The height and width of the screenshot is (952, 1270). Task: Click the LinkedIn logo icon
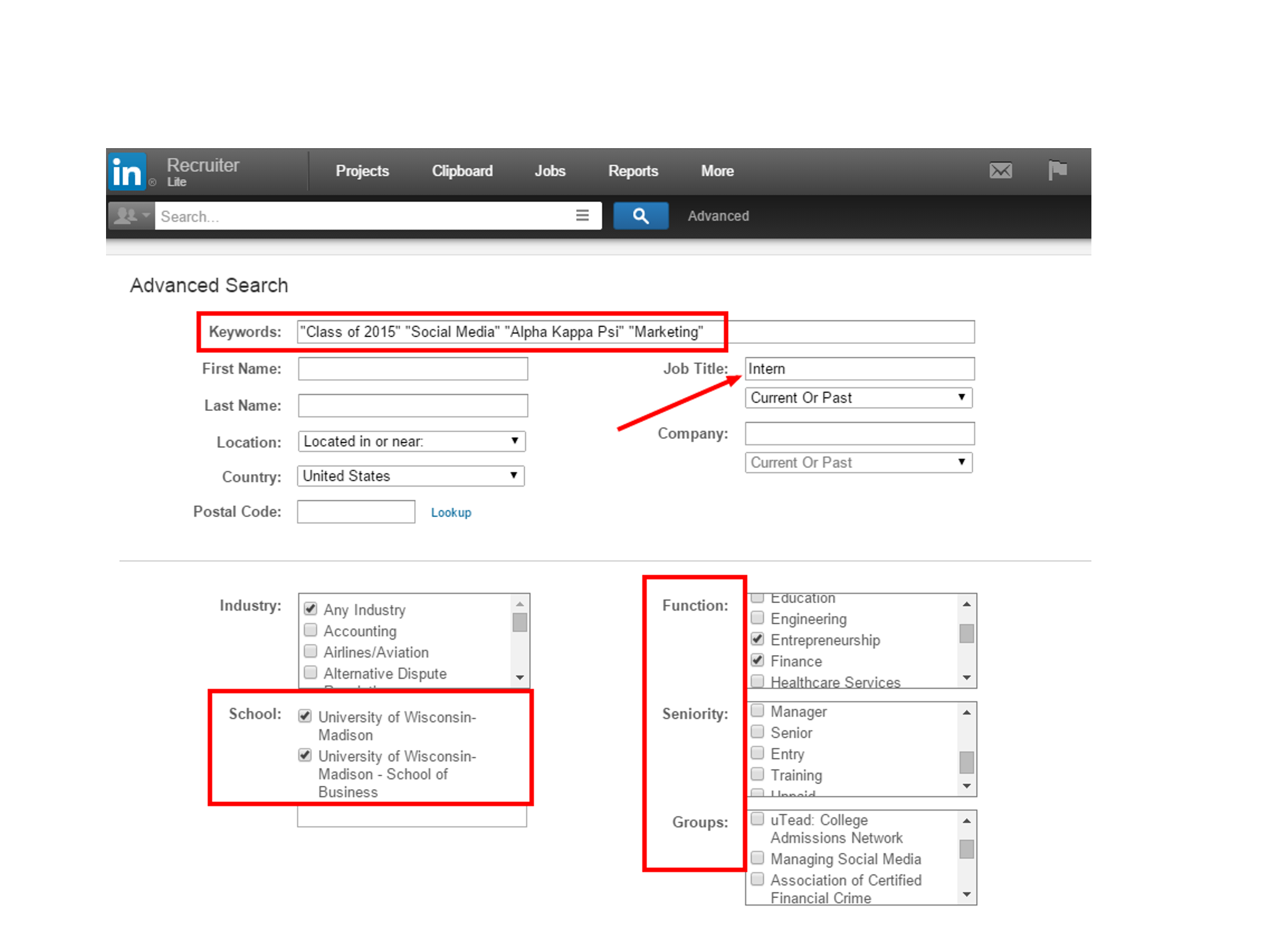coord(128,172)
